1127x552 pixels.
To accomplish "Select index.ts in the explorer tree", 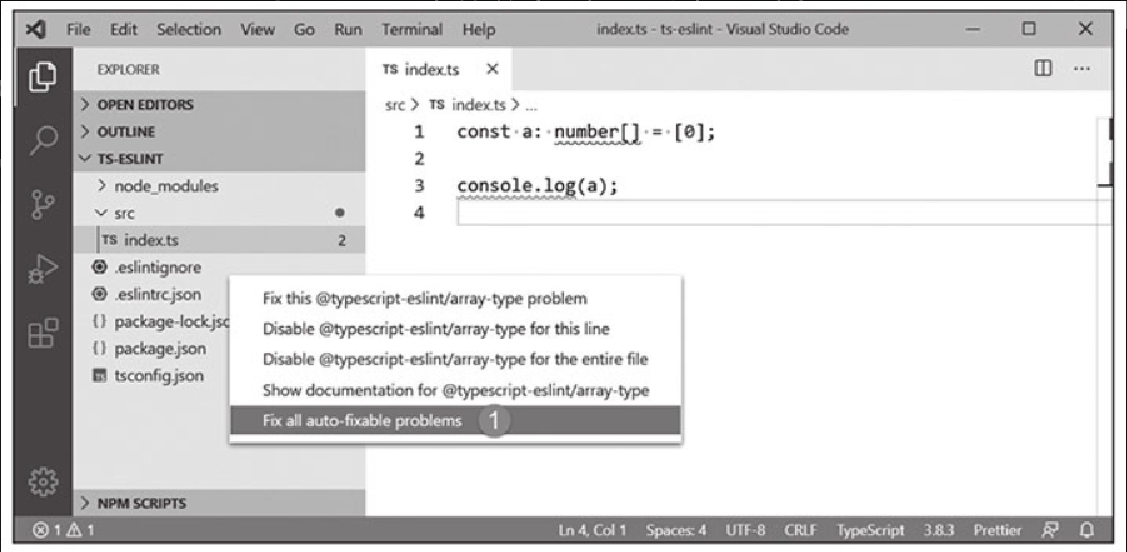I will 218,240.
